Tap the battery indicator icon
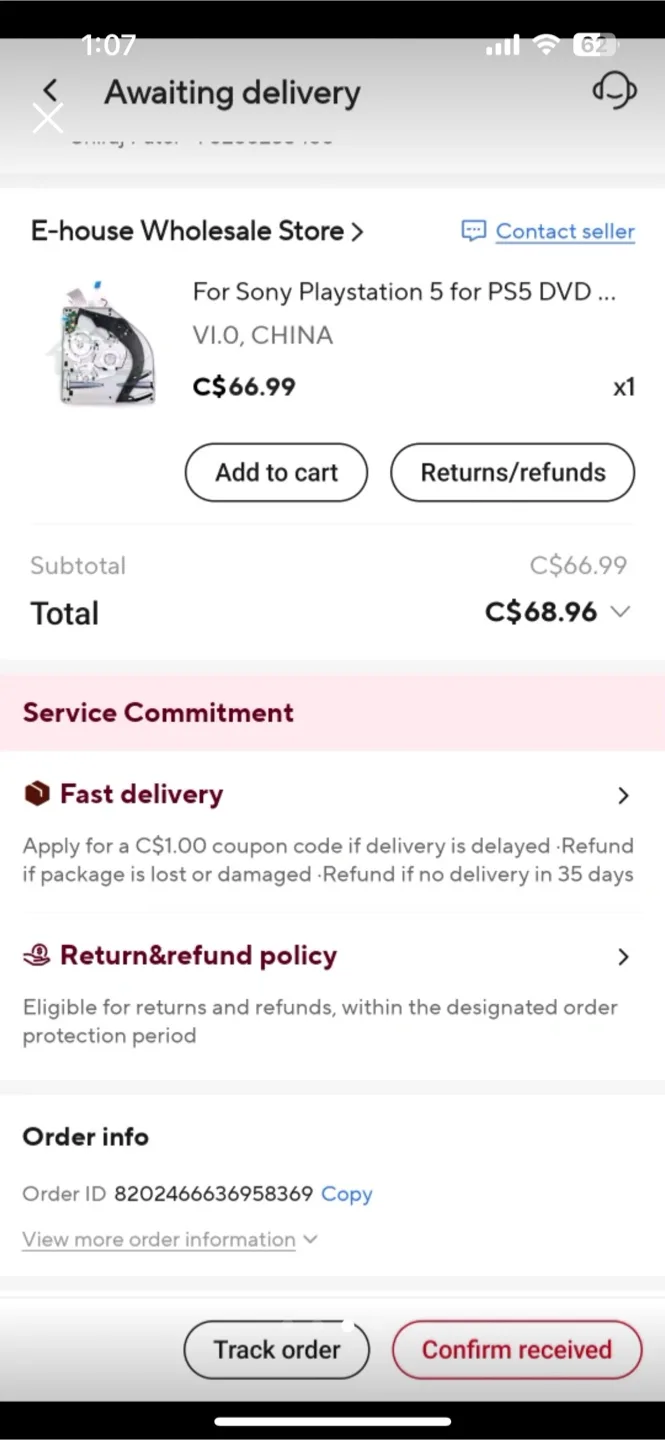 (x=593, y=45)
